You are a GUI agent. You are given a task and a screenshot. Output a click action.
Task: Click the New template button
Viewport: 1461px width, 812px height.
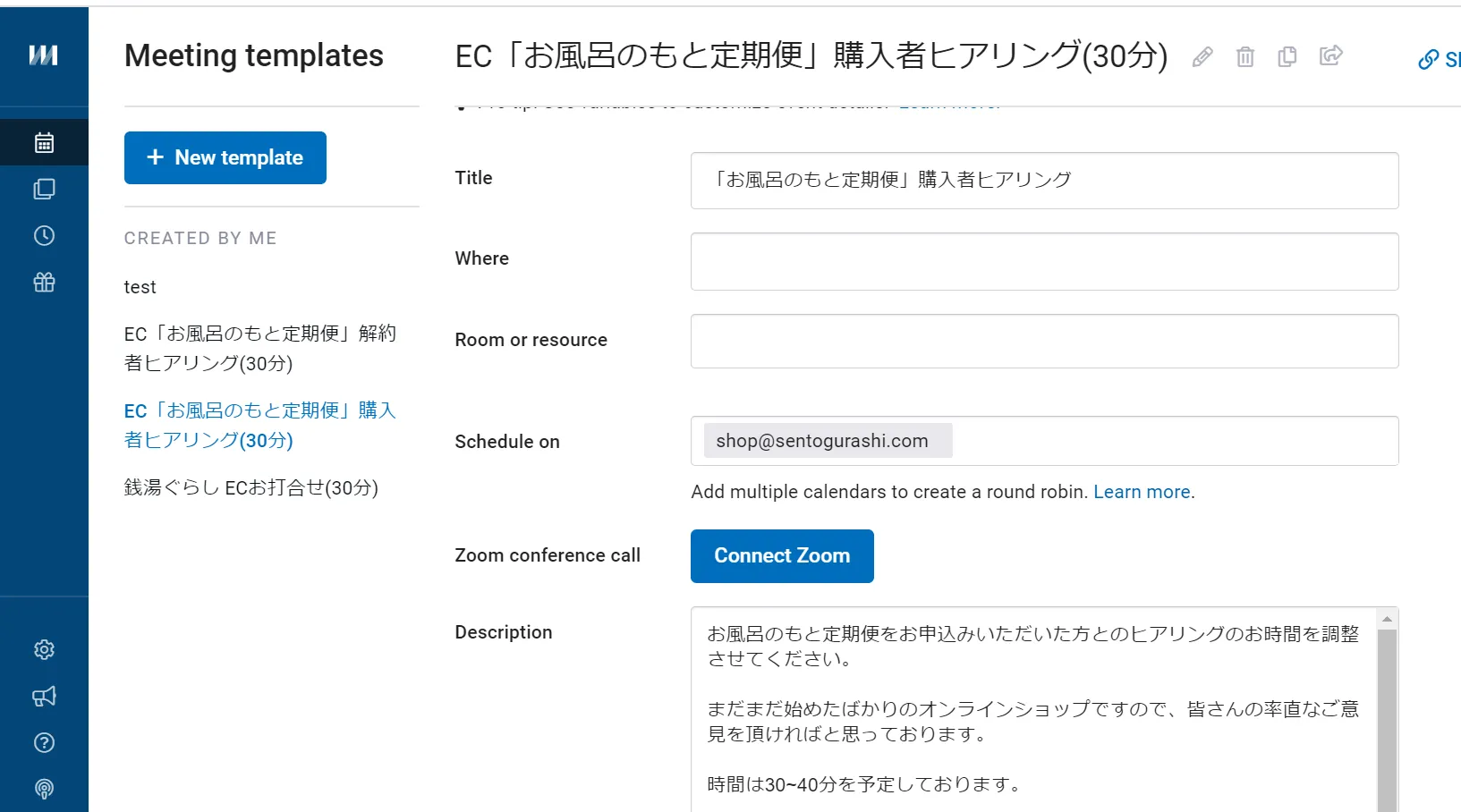pos(225,157)
